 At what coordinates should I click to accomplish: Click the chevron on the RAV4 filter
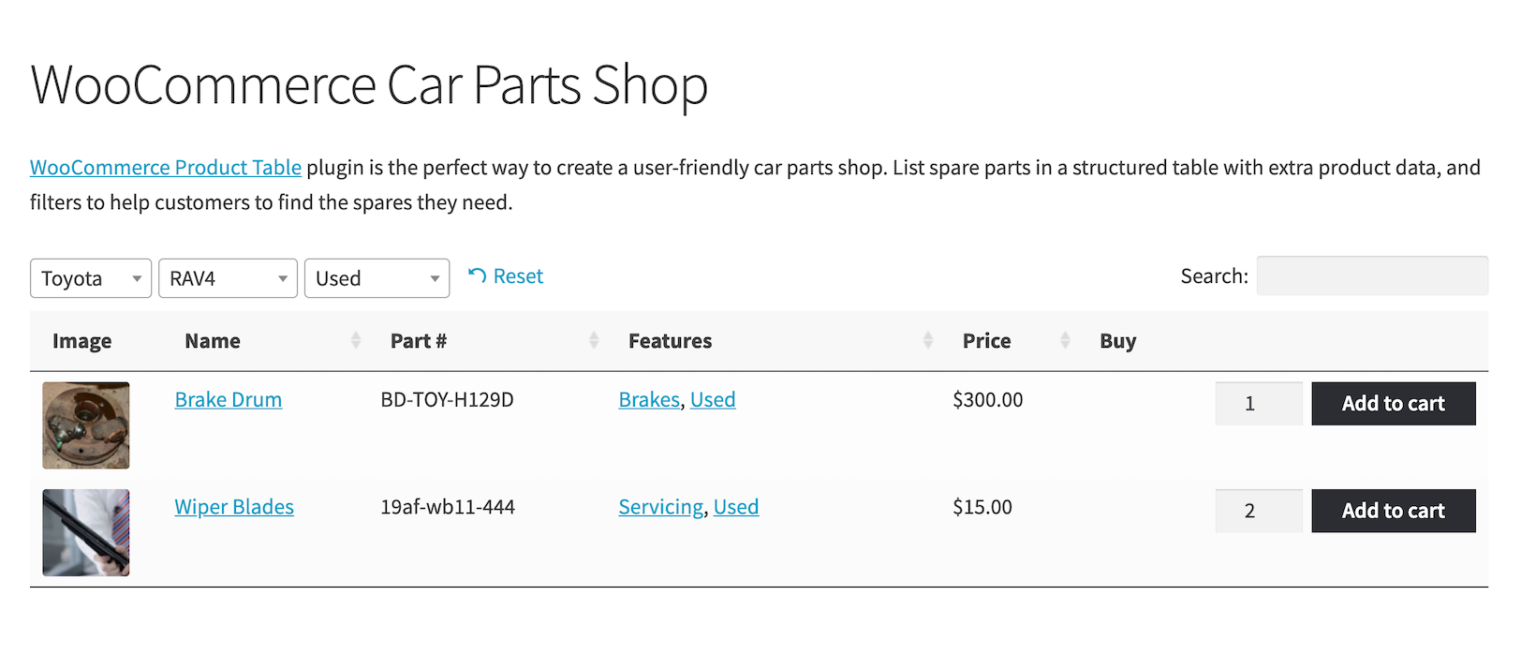coord(284,278)
